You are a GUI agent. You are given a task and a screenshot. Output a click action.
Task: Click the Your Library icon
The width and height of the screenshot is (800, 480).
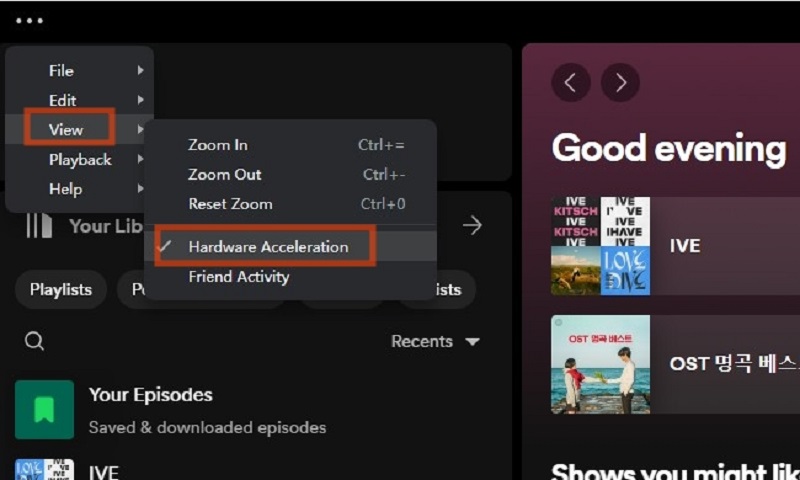(39, 225)
